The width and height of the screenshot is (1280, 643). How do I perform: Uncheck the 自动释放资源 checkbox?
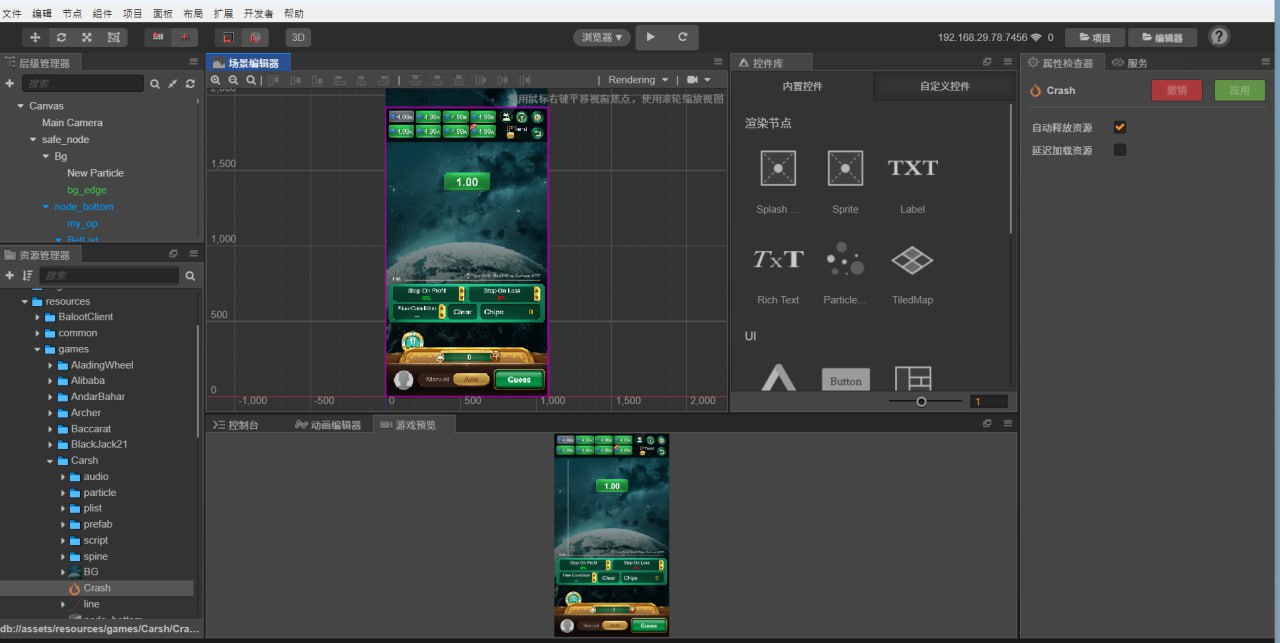[1120, 128]
